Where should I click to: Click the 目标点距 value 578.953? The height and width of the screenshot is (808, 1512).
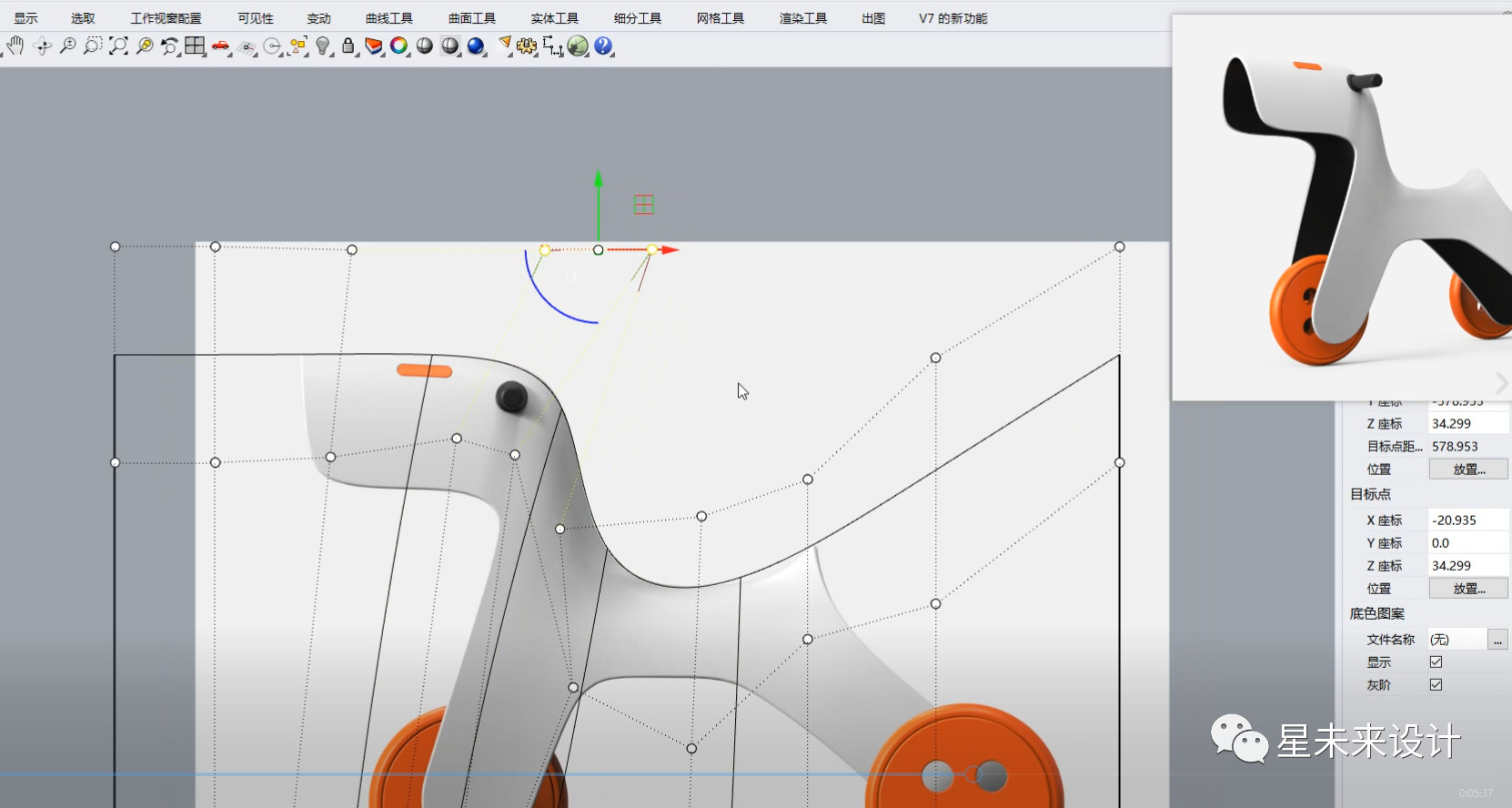pos(1468,447)
